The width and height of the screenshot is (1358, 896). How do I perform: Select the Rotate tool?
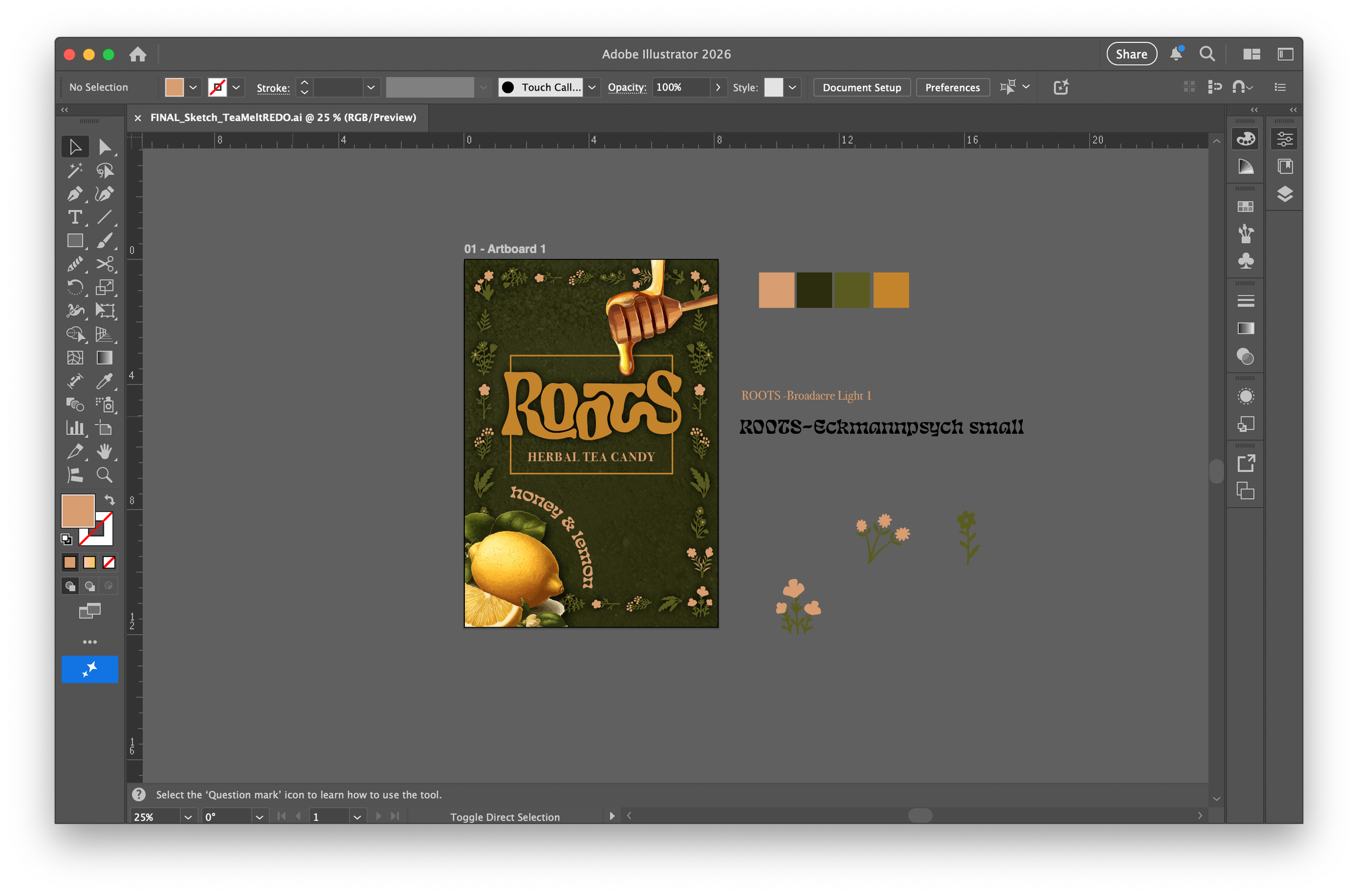tap(74, 287)
